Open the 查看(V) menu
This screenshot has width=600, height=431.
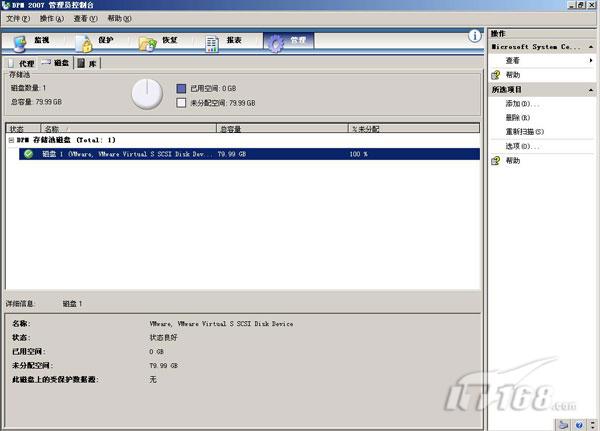[85, 18]
